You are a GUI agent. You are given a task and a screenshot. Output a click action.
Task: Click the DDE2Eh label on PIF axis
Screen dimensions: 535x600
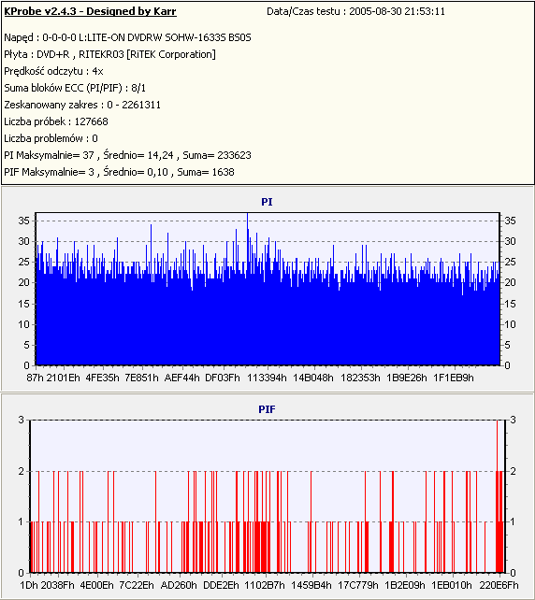(221, 585)
